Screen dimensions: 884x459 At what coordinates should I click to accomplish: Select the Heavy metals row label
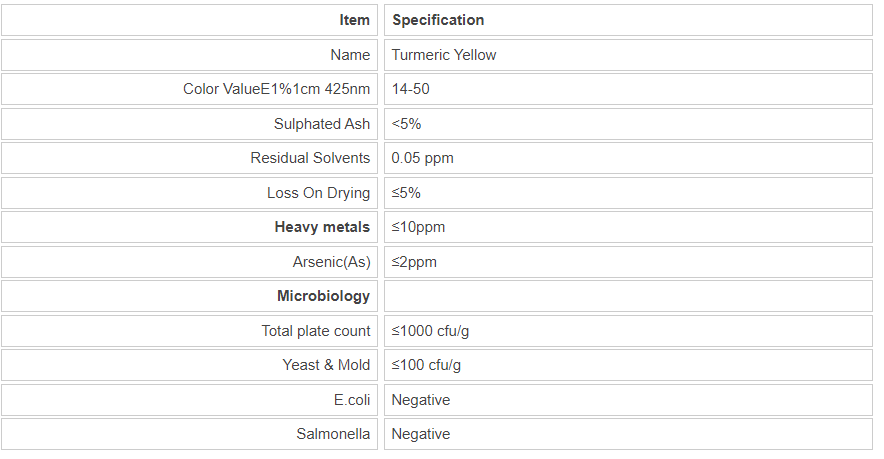coord(322,227)
